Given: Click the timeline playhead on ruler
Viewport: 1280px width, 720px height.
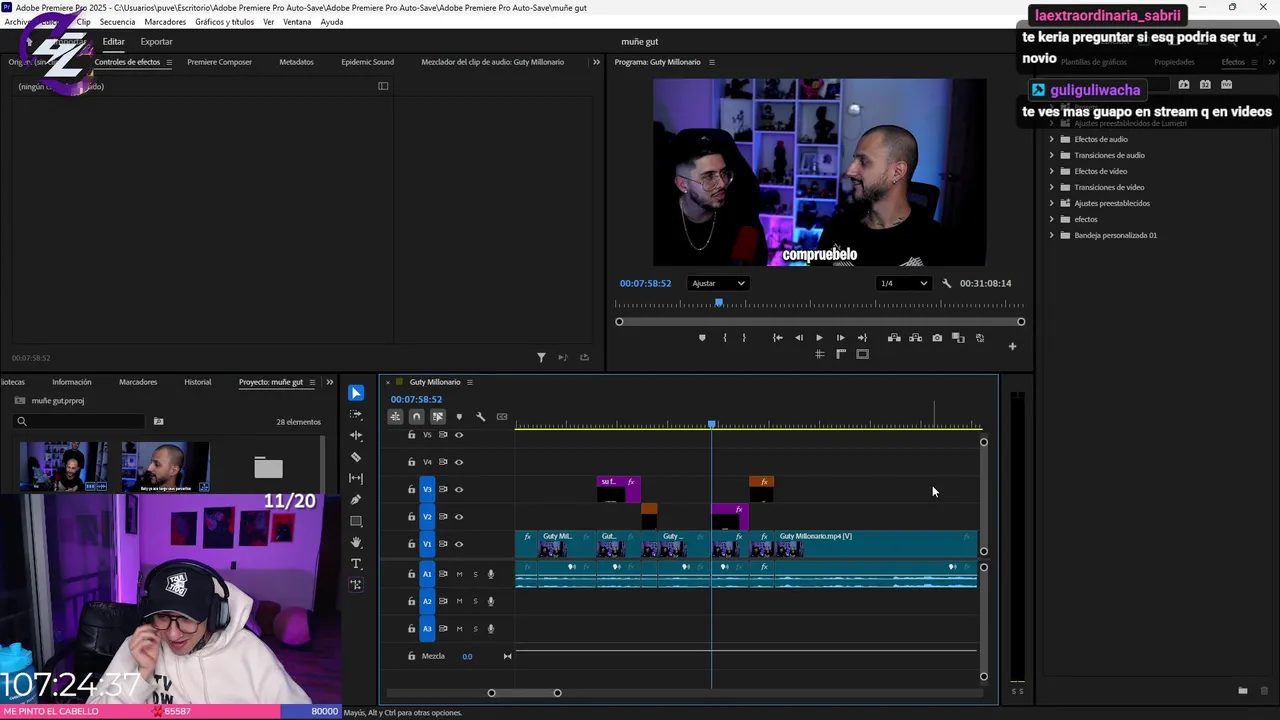Looking at the screenshot, I should coord(712,425).
